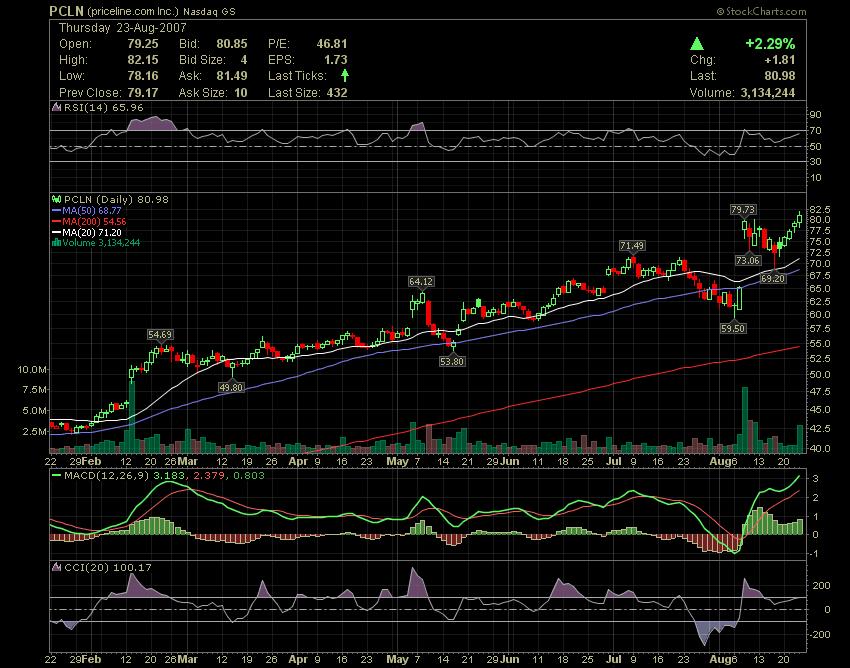Image resolution: width=850 pixels, height=668 pixels.
Task: Click the 71.49 peak price label
Action: tap(632, 246)
